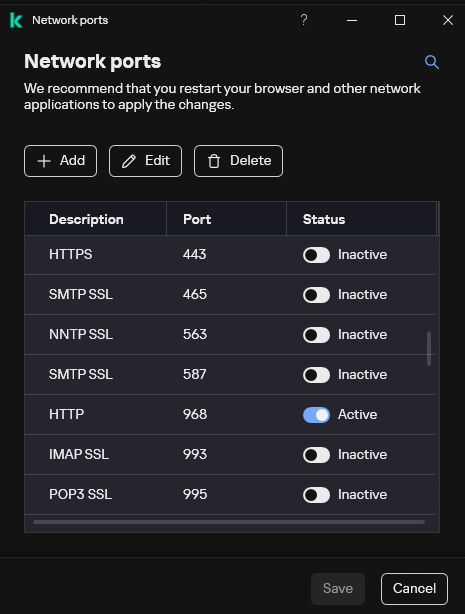This screenshot has width=465, height=614.
Task: Click the vertical scrollbar thumb in table
Action: [429, 349]
